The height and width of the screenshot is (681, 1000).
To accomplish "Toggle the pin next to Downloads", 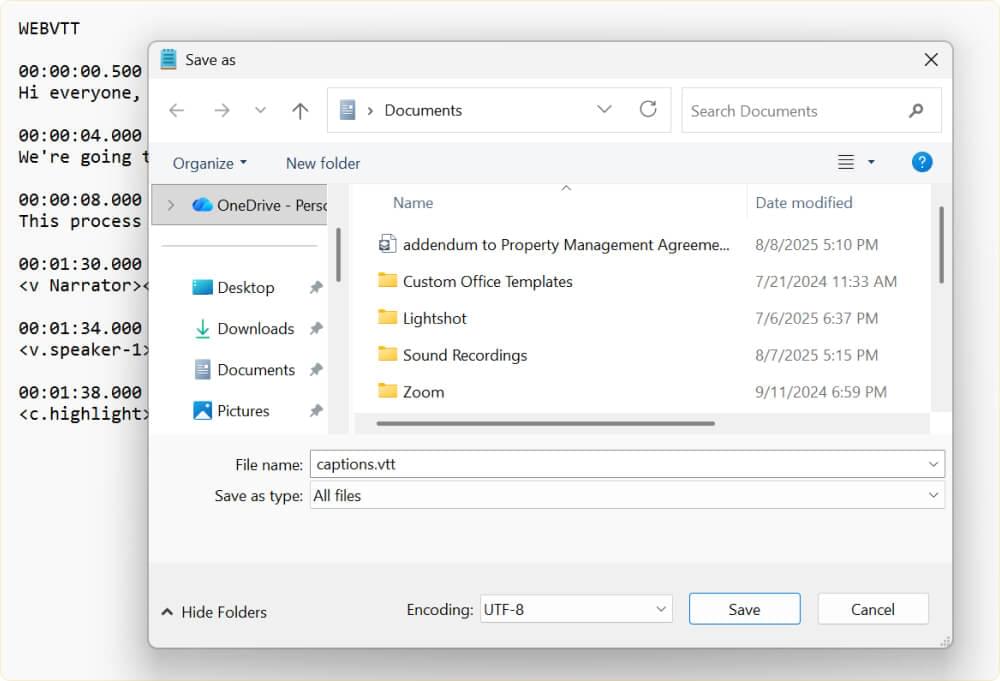I will click(x=314, y=328).
